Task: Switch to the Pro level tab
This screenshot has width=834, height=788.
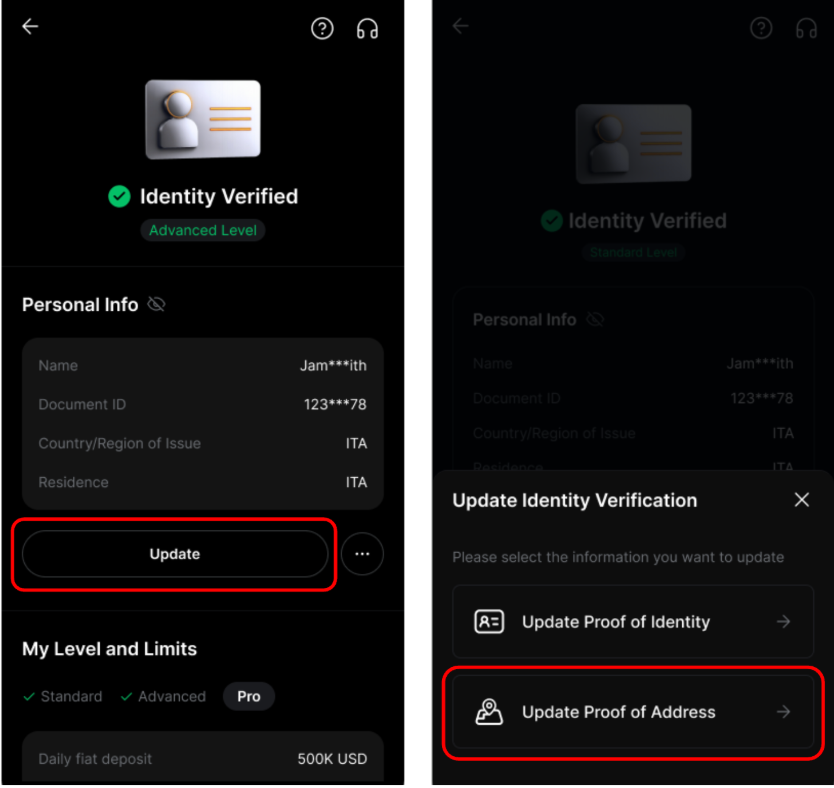Action: [249, 697]
